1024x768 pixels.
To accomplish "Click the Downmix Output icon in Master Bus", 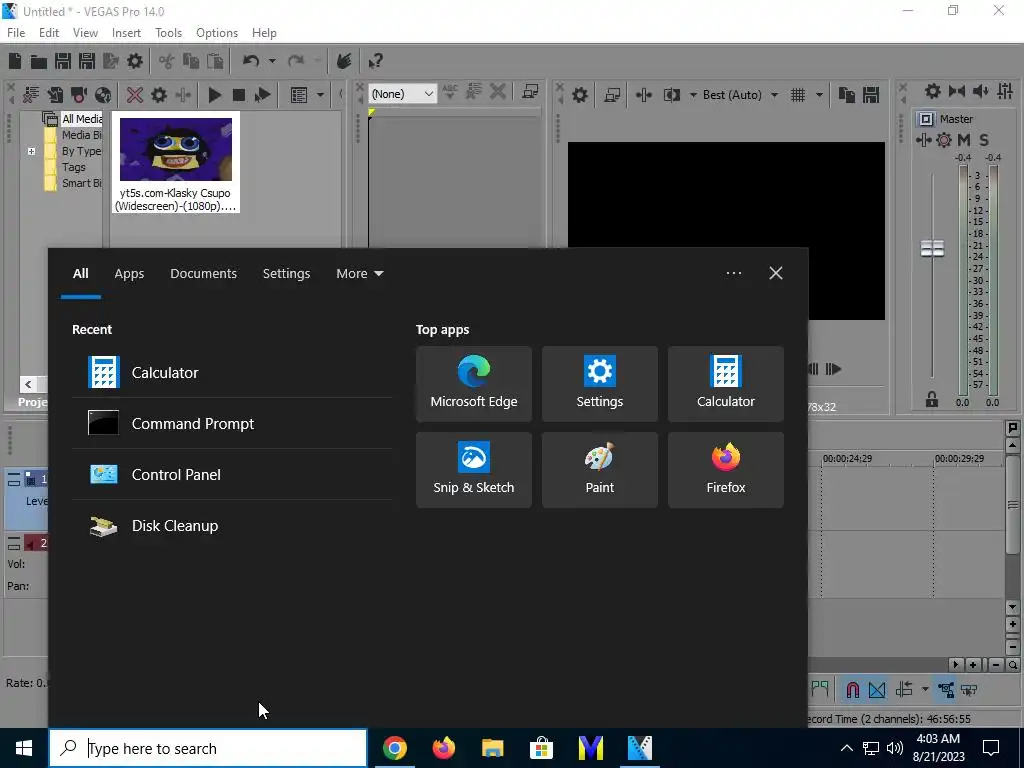I will (957, 91).
